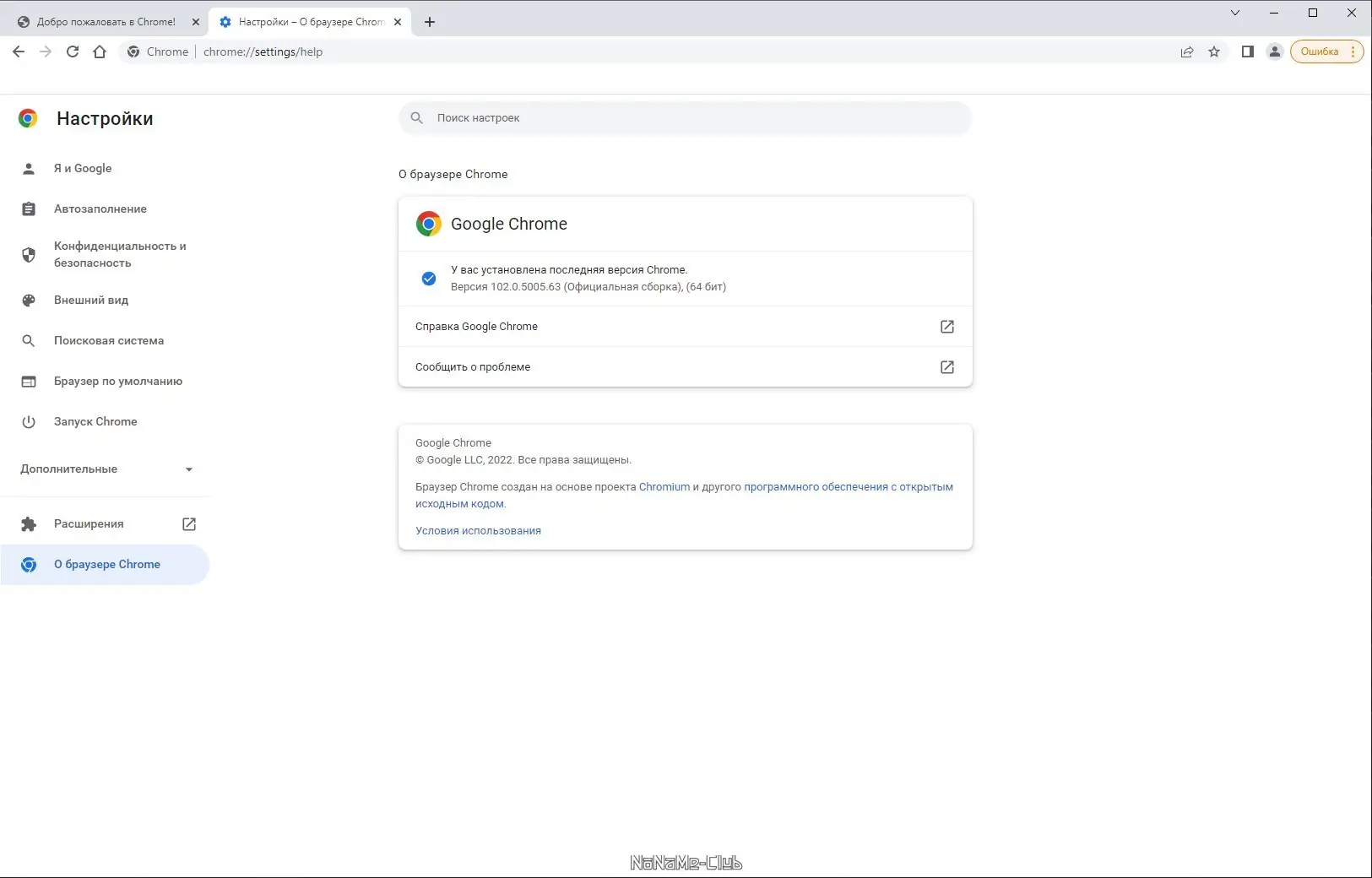
Task: Open Условия использования link
Action: (478, 530)
